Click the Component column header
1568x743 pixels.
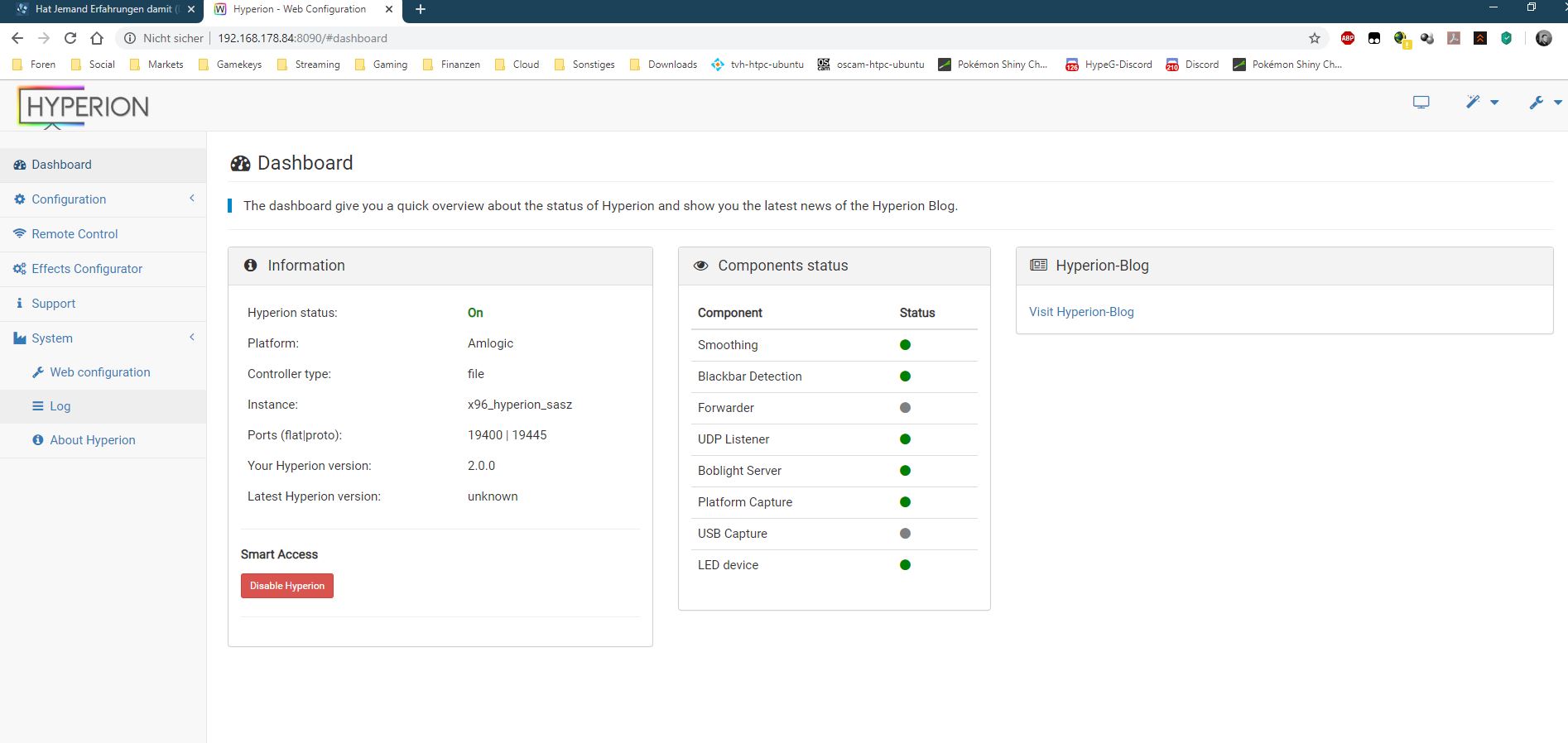(730, 313)
